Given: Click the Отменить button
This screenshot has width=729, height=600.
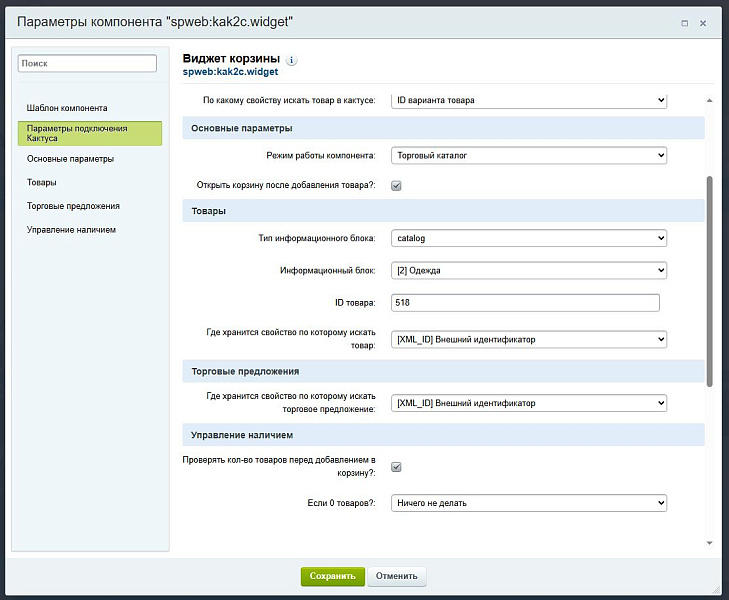Looking at the screenshot, I should pos(397,576).
